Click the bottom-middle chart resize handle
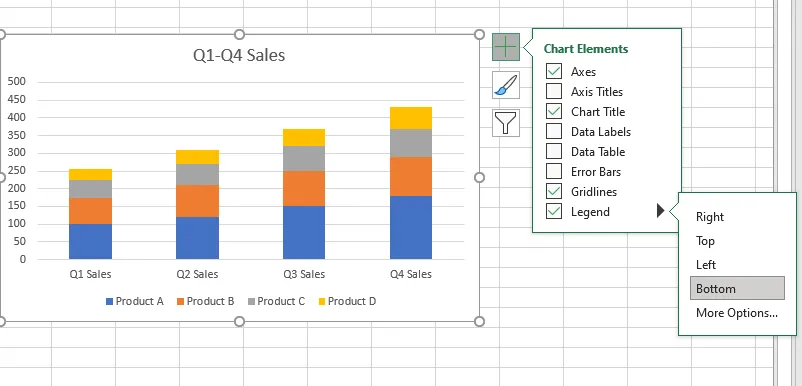Viewport: 802px width, 386px height. (239, 321)
